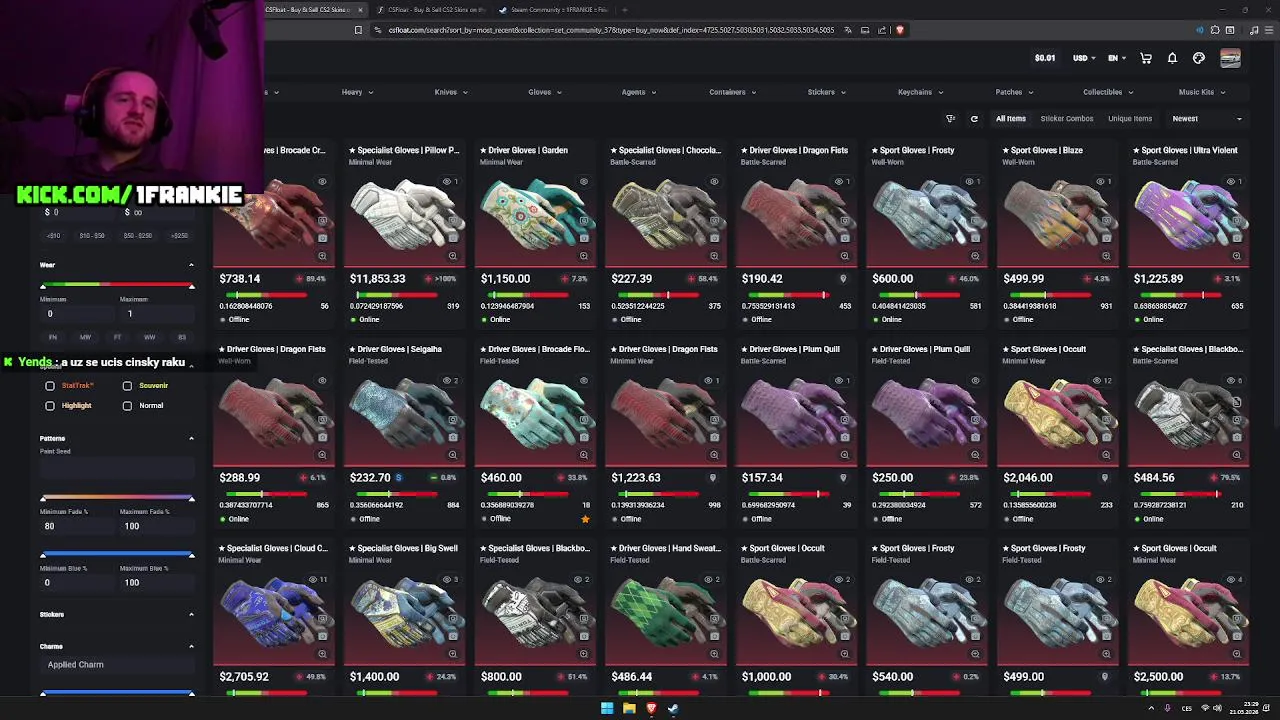This screenshot has width=1280, height=720.
Task: Toggle the WW wear filter
Action: coord(149,337)
